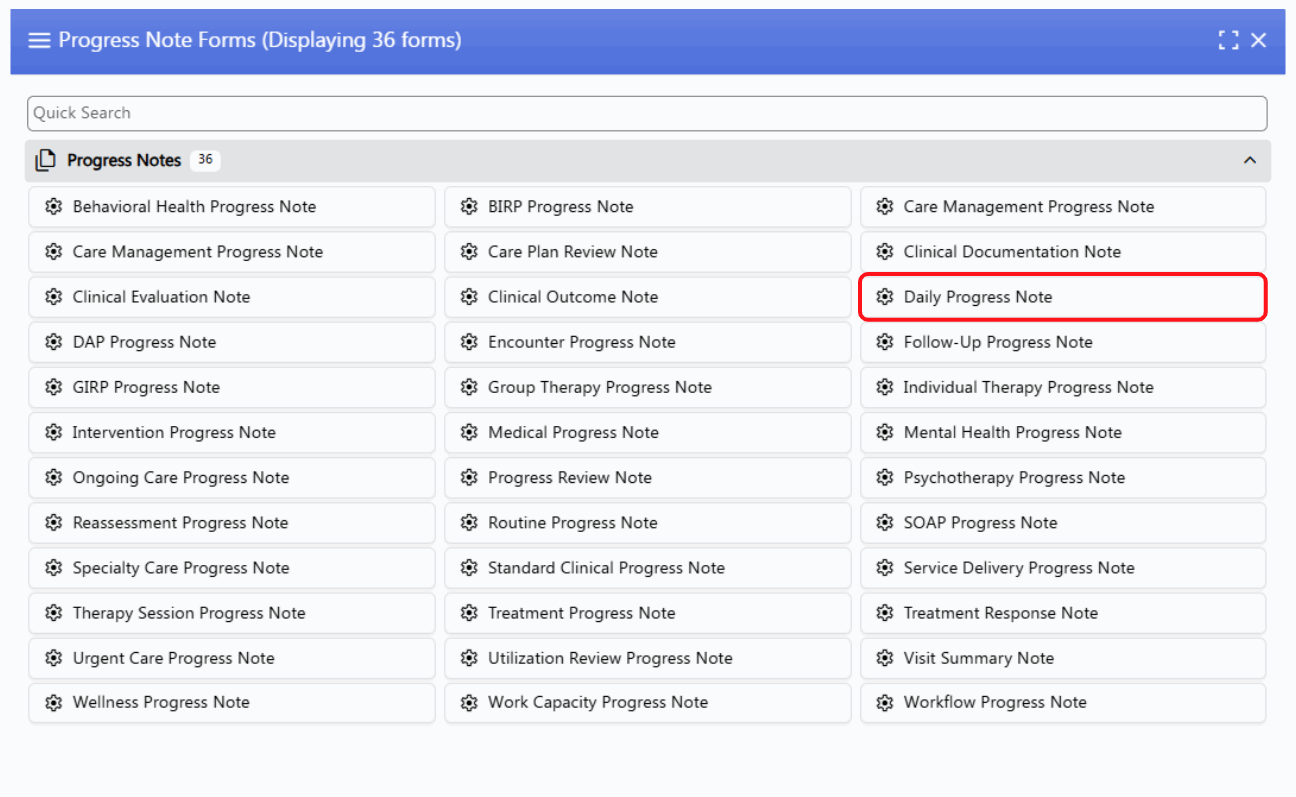The image size is (1296, 797).
Task: Open the Workflow Progress Note form
Action: pos(1063,703)
